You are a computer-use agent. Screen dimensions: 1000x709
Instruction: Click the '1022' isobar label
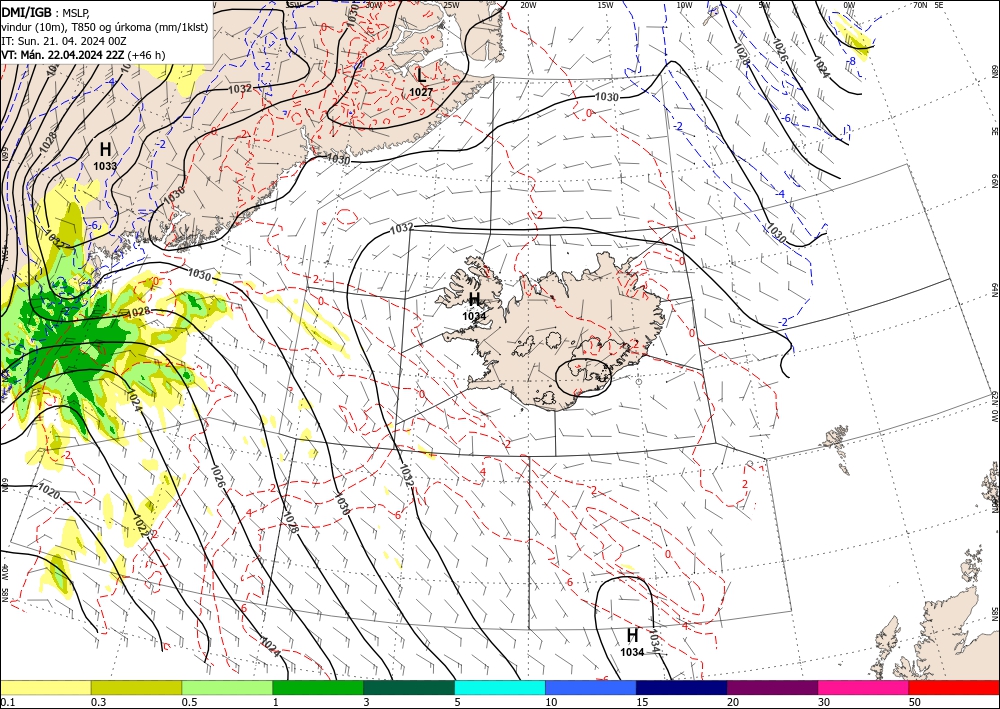(x=140, y=525)
